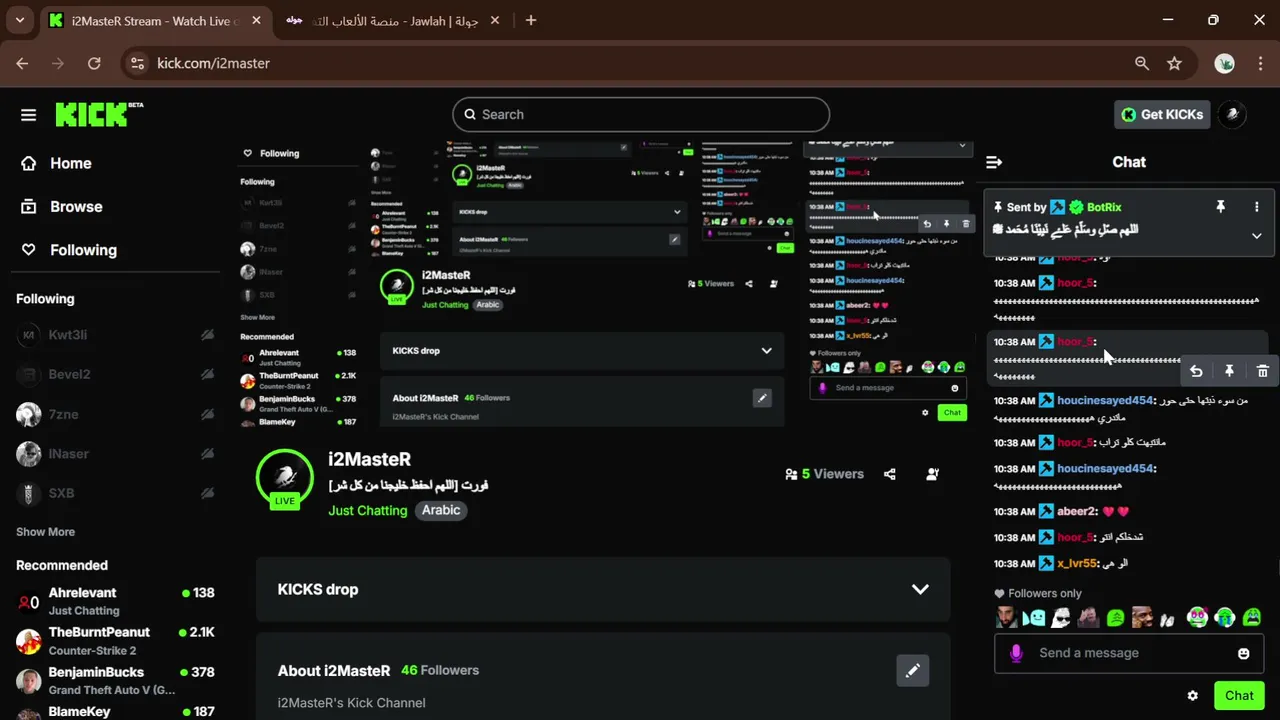The width and height of the screenshot is (1280, 720).
Task: Show More followed channels in sidebar
Action: point(45,532)
